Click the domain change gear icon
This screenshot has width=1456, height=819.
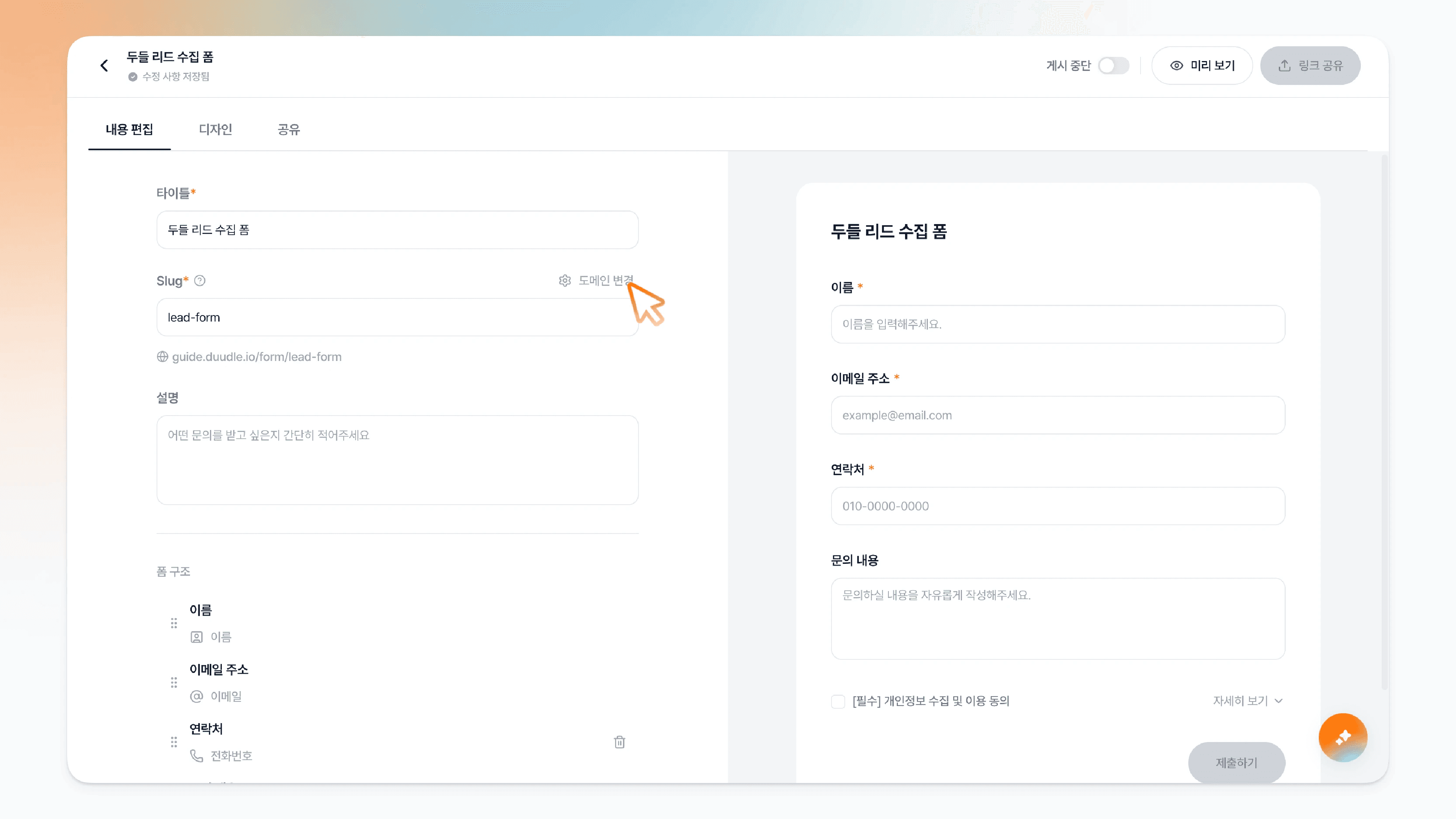point(565,280)
